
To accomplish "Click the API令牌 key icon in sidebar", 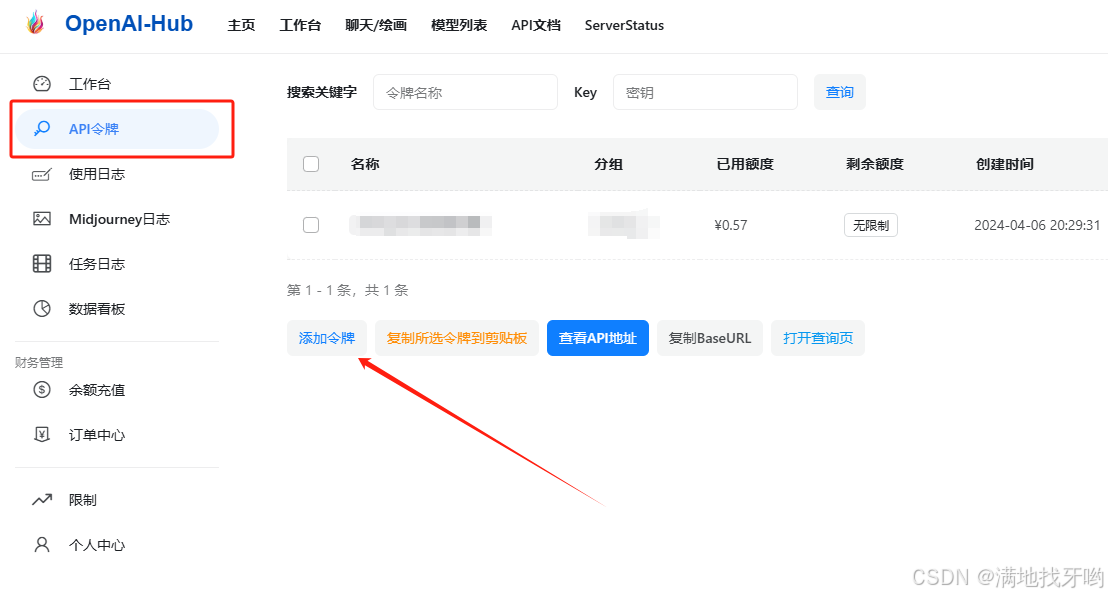I will (42, 129).
